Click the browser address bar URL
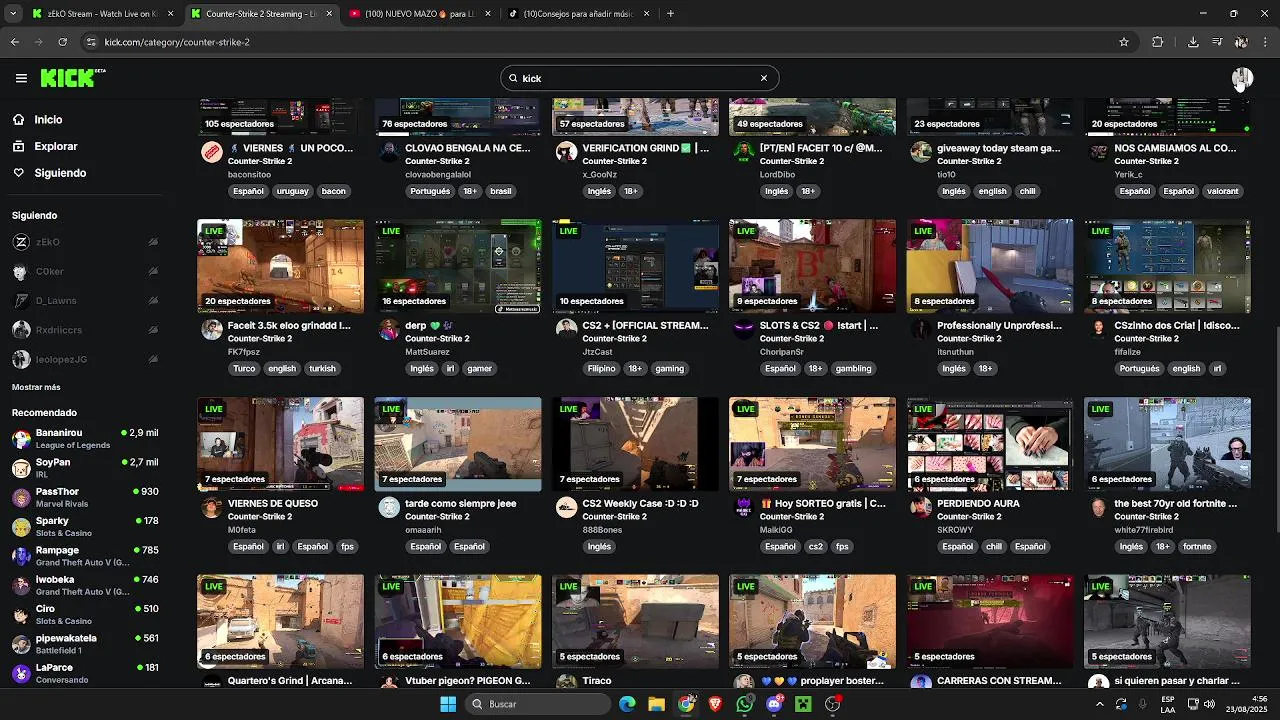Screen dimensions: 1280x720 (177, 42)
